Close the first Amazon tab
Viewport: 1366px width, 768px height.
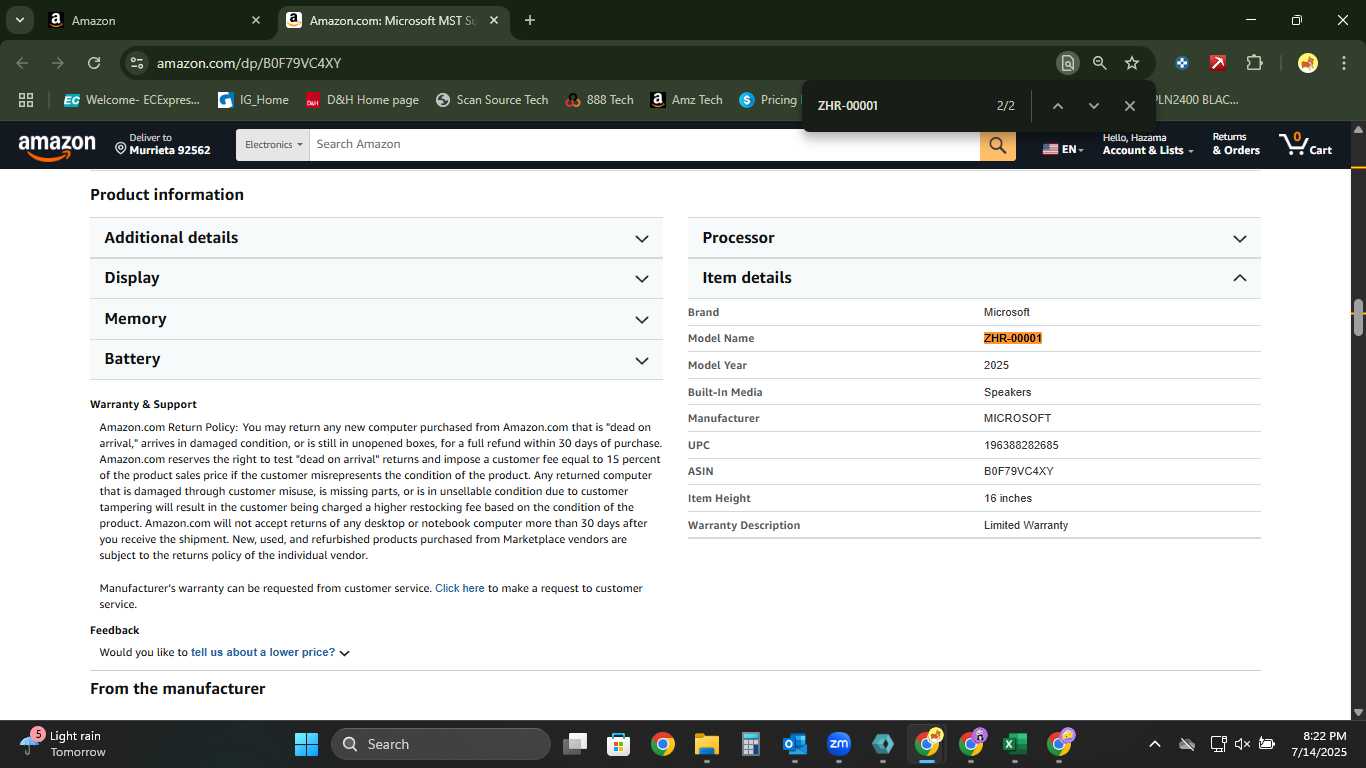255,20
